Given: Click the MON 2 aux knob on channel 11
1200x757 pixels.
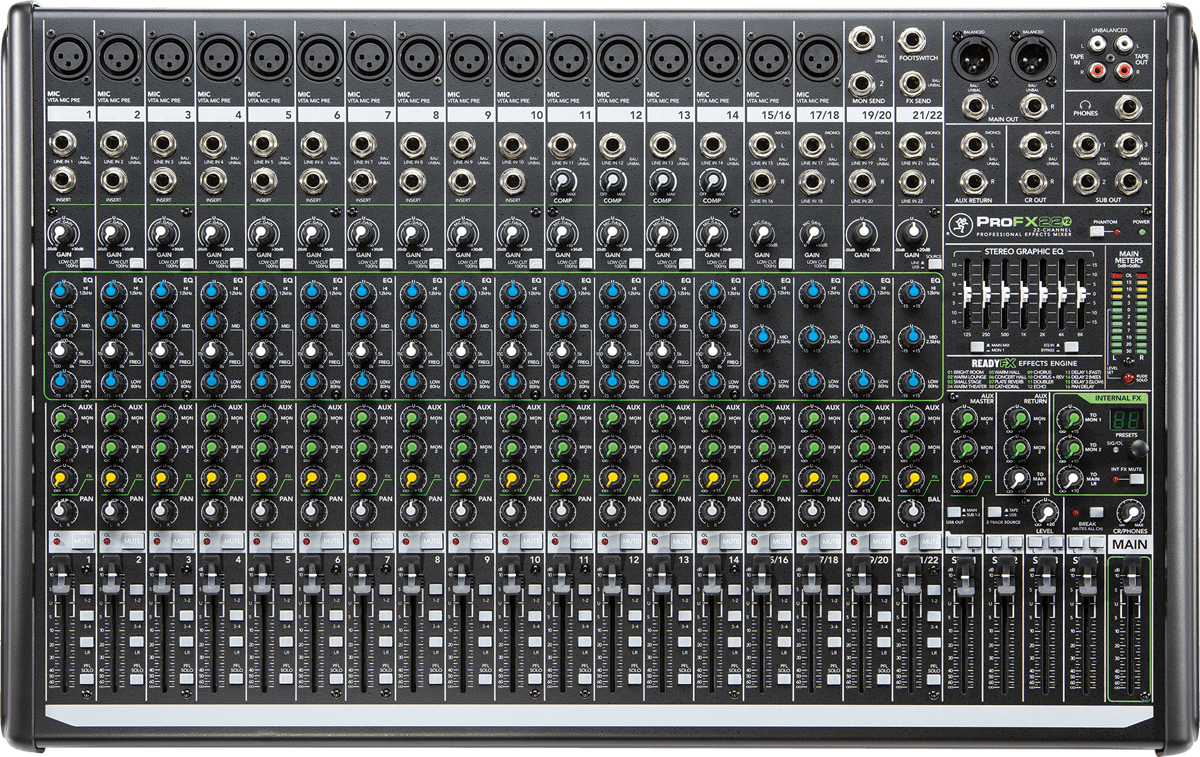Looking at the screenshot, I should [561, 449].
